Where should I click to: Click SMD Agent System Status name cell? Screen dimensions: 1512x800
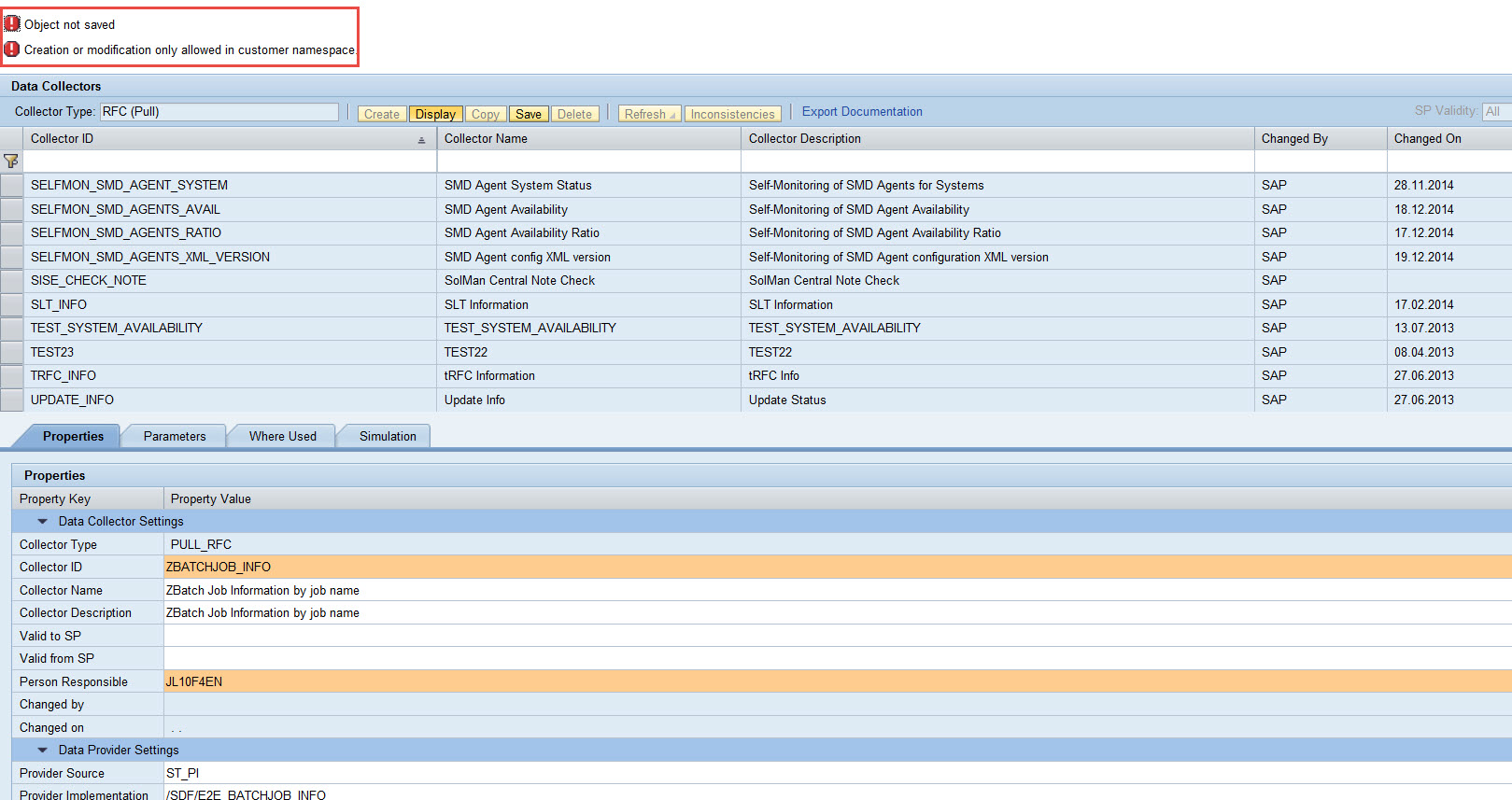click(588, 185)
